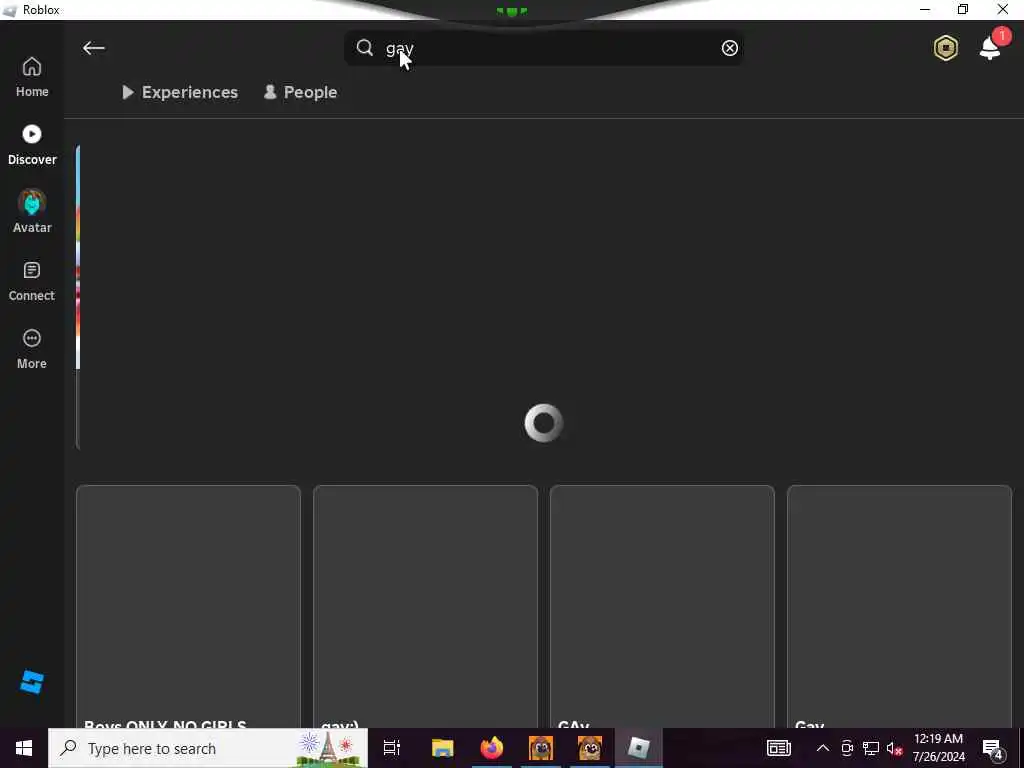Viewport: 1024px width, 768px height.
Task: Launch Roblox Studio from sidebar icon
Action: [x=32, y=682]
